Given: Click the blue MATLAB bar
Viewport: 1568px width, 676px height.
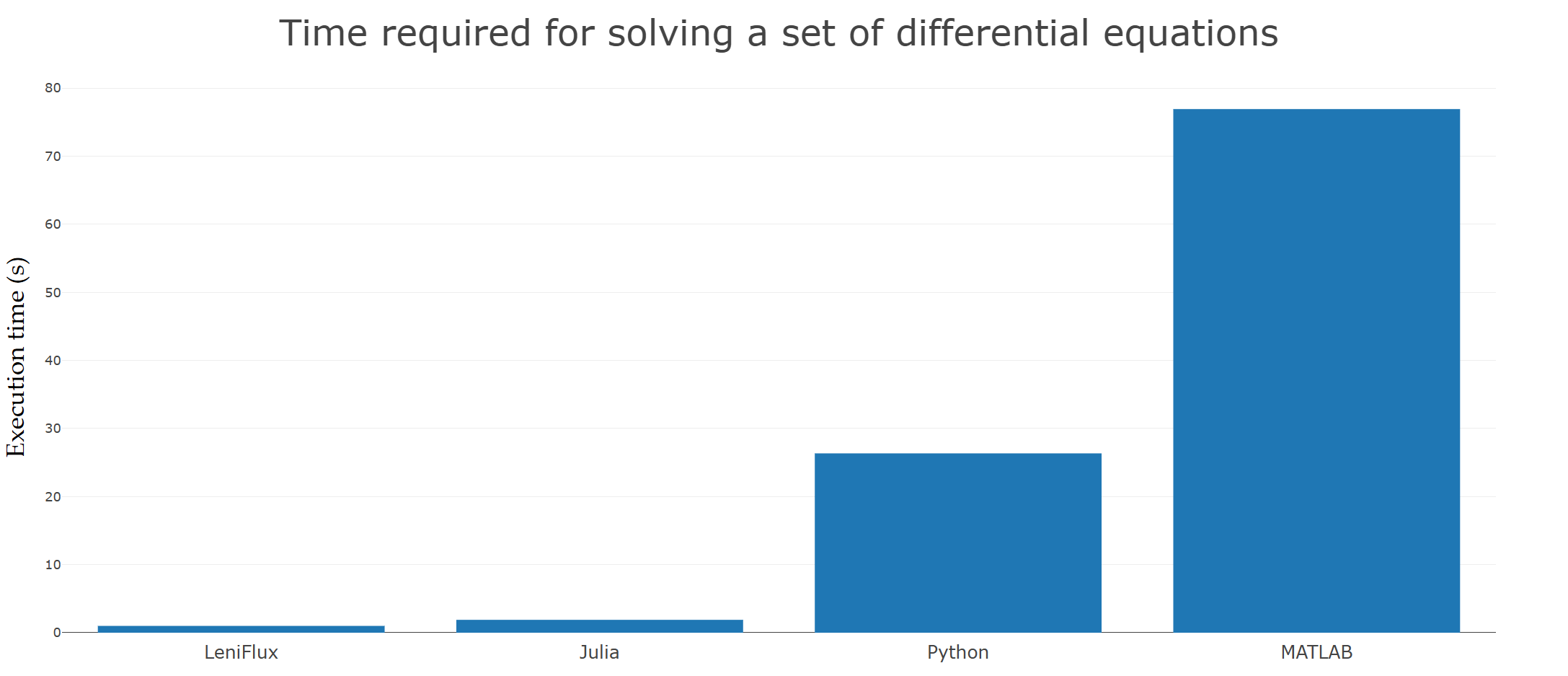Looking at the screenshot, I should pyautogui.click(x=1316, y=370).
